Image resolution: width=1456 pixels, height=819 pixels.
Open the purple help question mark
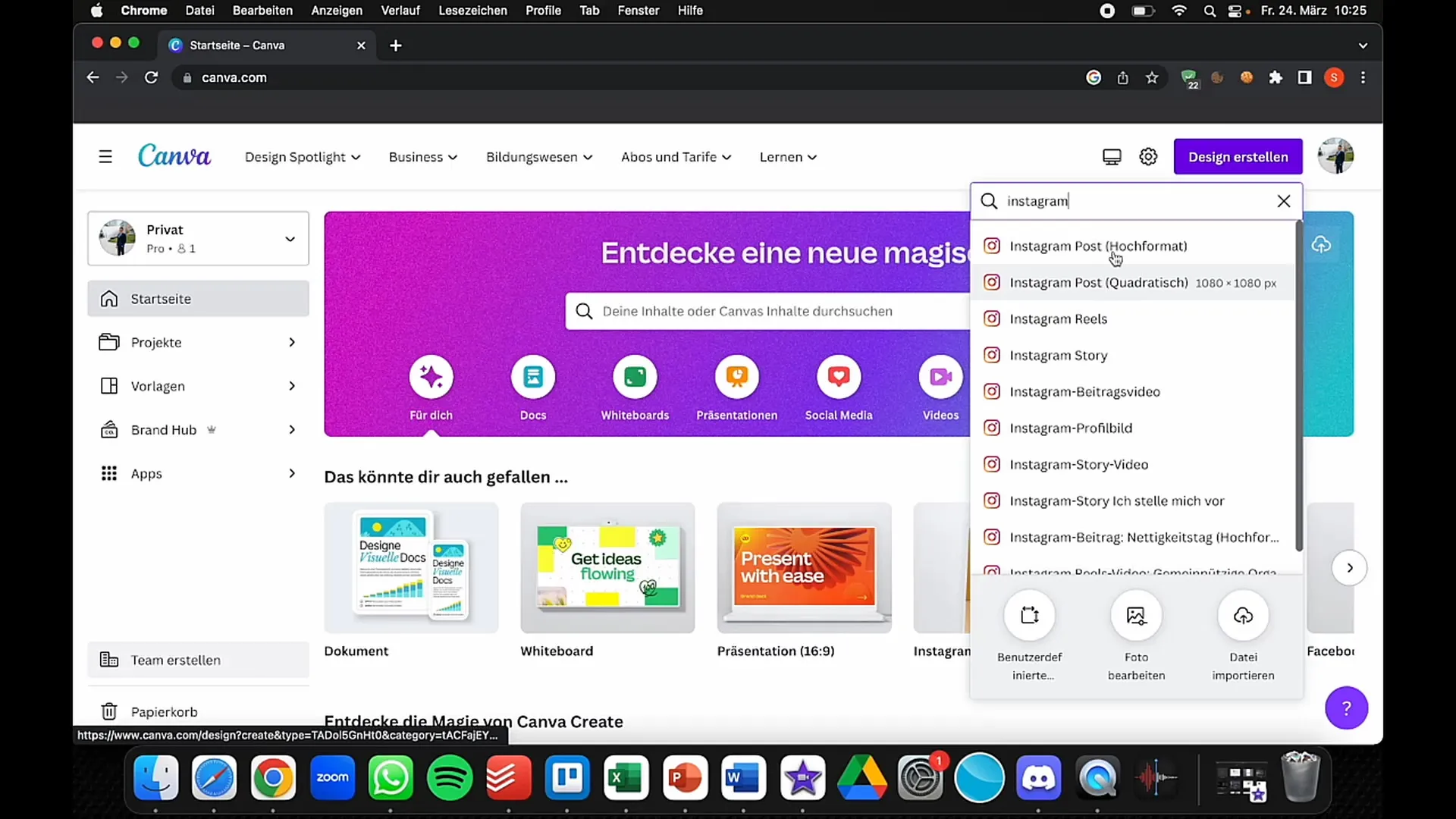(1346, 708)
